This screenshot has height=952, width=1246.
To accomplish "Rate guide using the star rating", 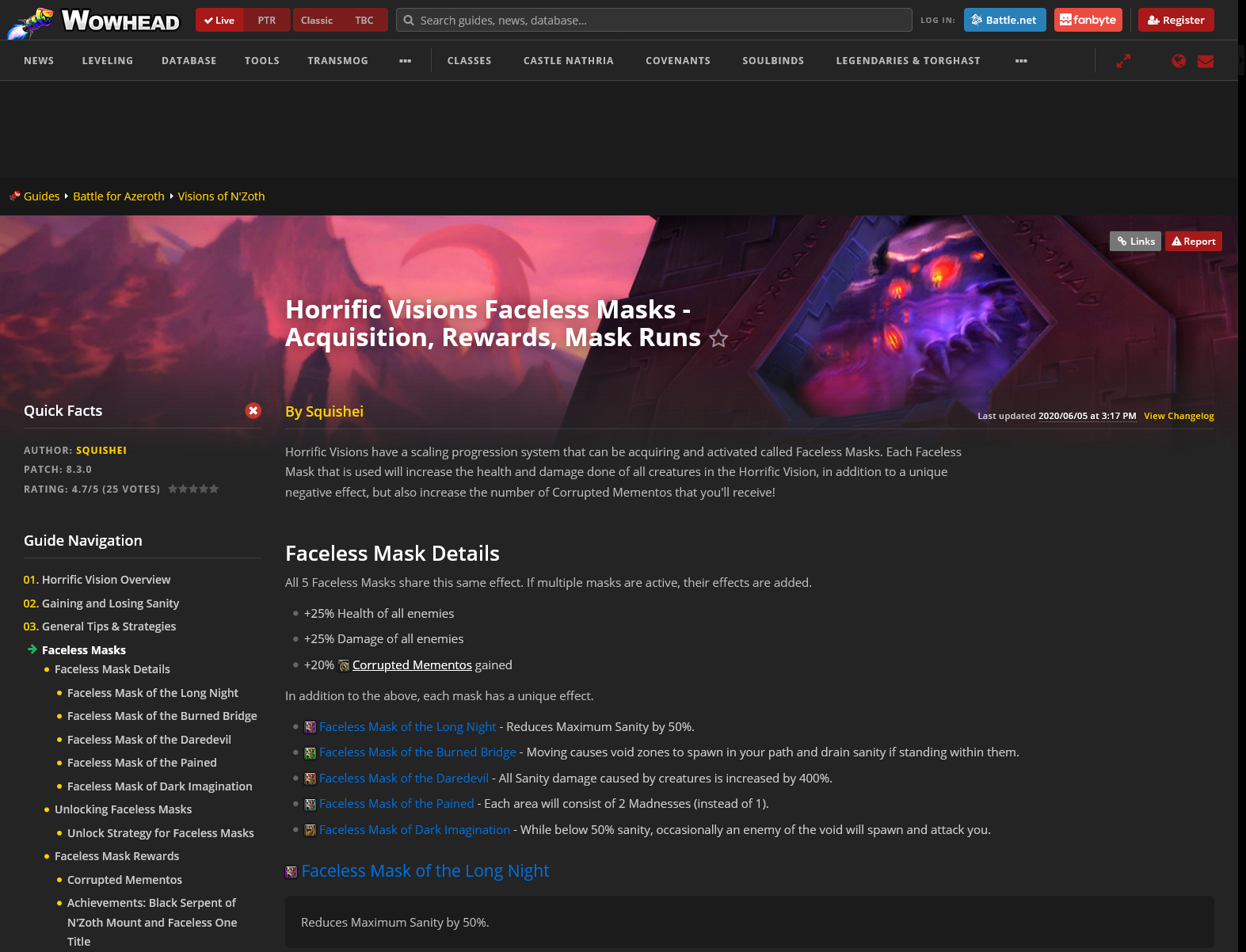I will tap(193, 489).
